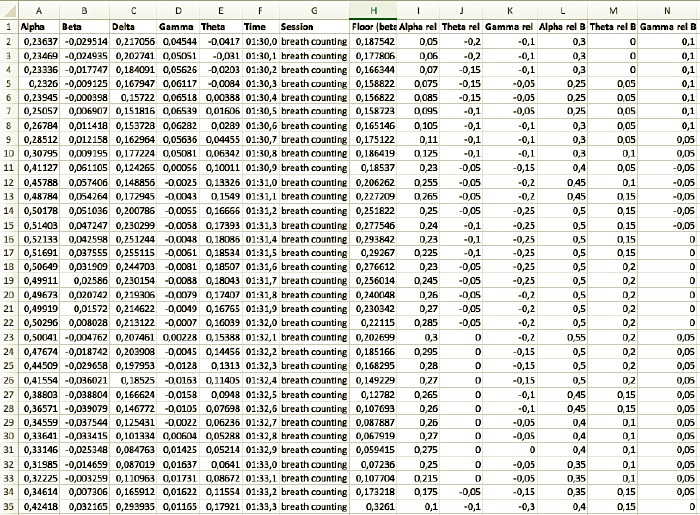This screenshot has height=515, width=700.
Task: Select Time cell 01:33,3
Action: pyautogui.click(x=261, y=507)
